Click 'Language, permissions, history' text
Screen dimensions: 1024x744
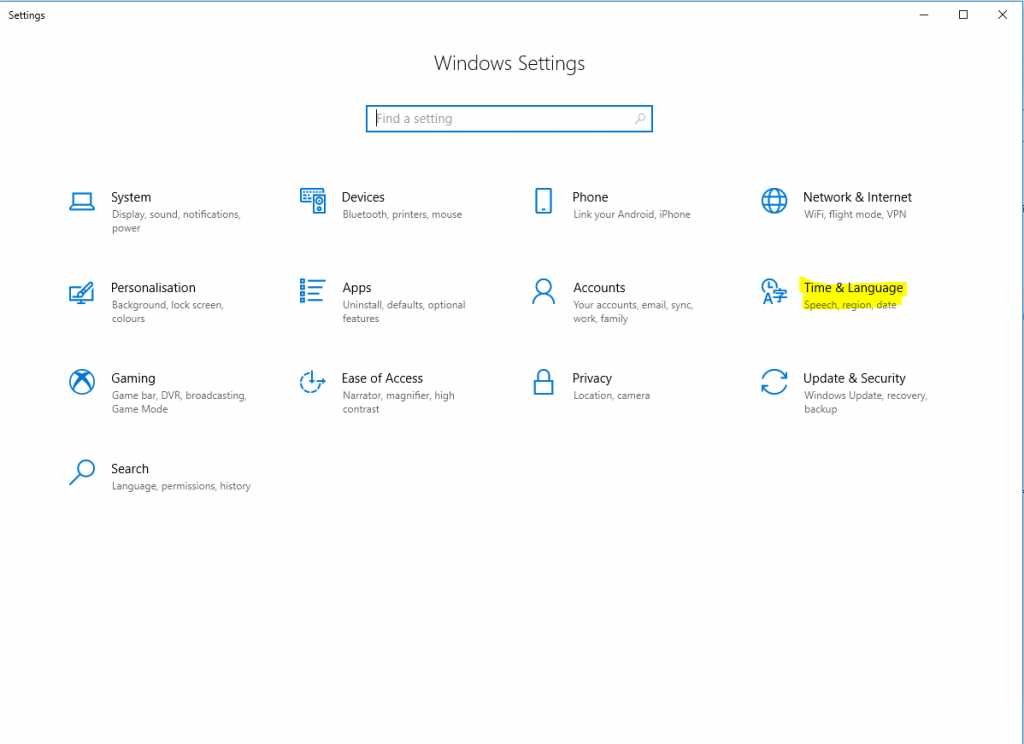tap(181, 486)
